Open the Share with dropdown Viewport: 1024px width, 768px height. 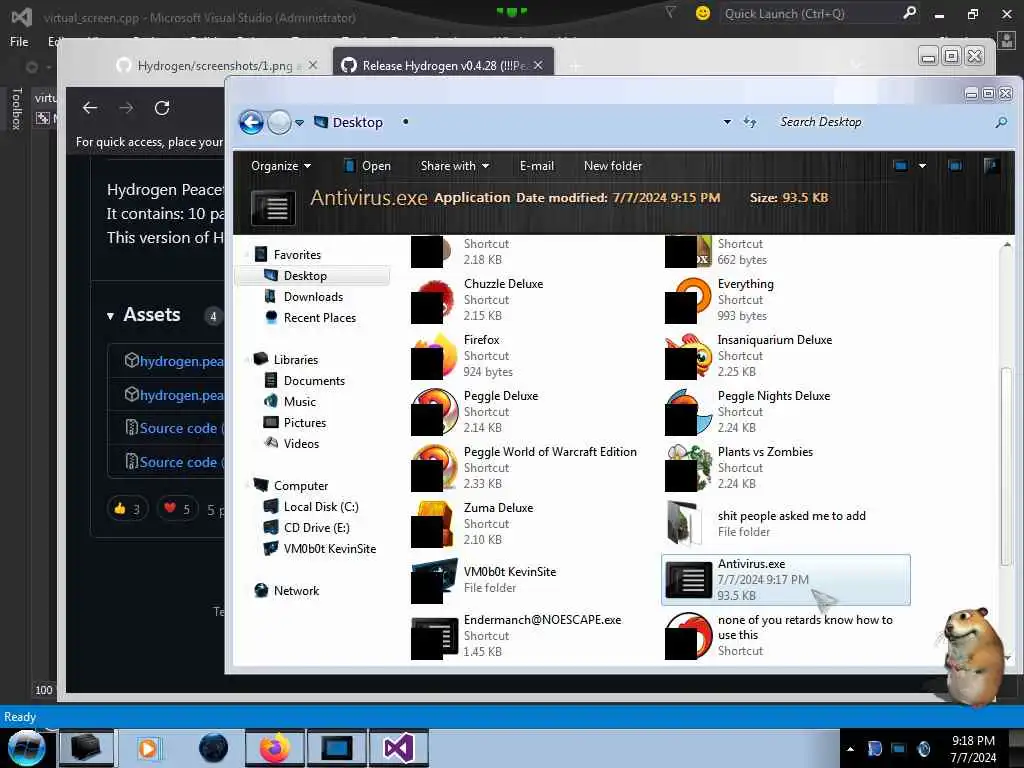point(455,166)
